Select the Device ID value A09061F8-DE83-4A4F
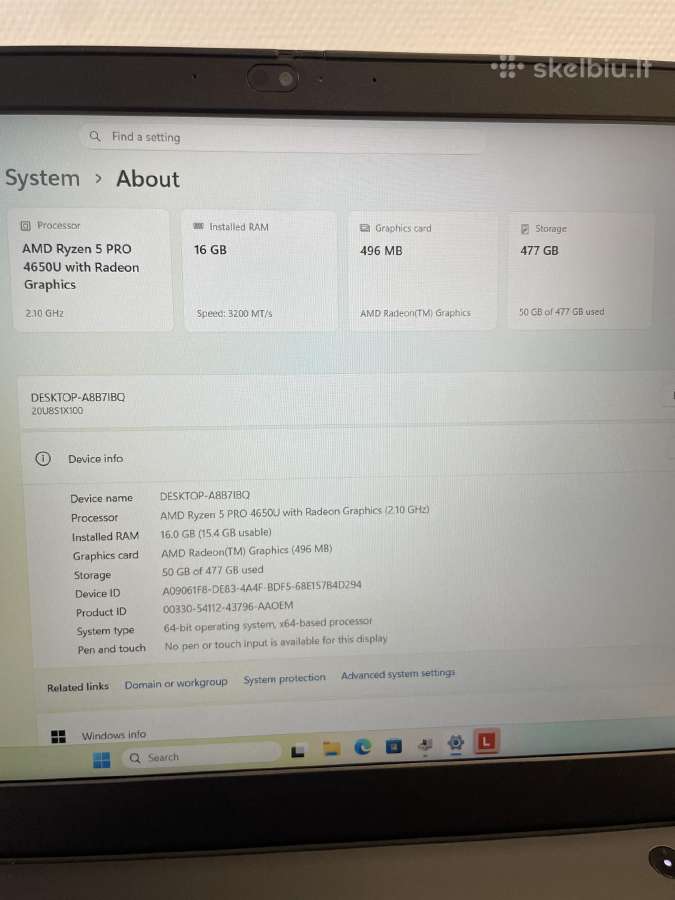The height and width of the screenshot is (900, 675). [262, 588]
